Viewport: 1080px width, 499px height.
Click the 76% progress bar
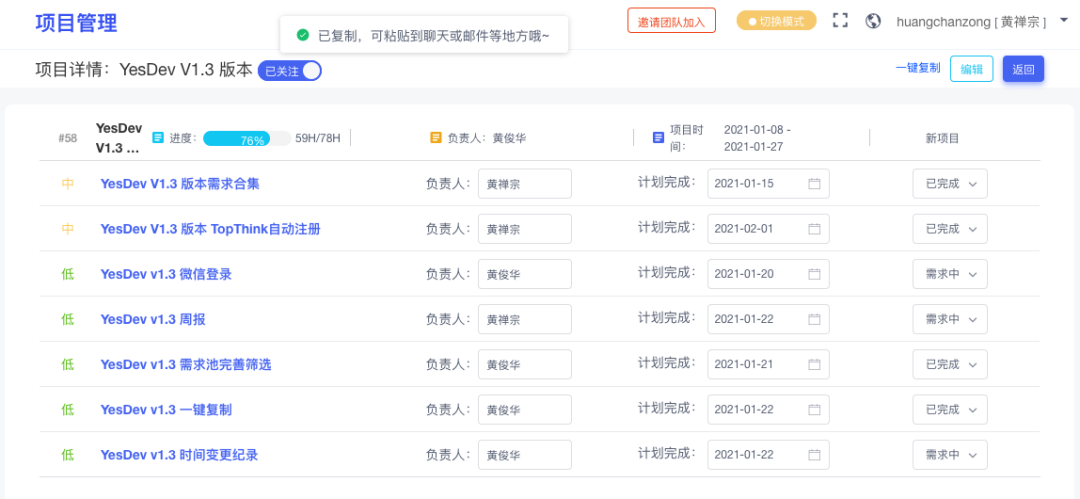pos(247,139)
